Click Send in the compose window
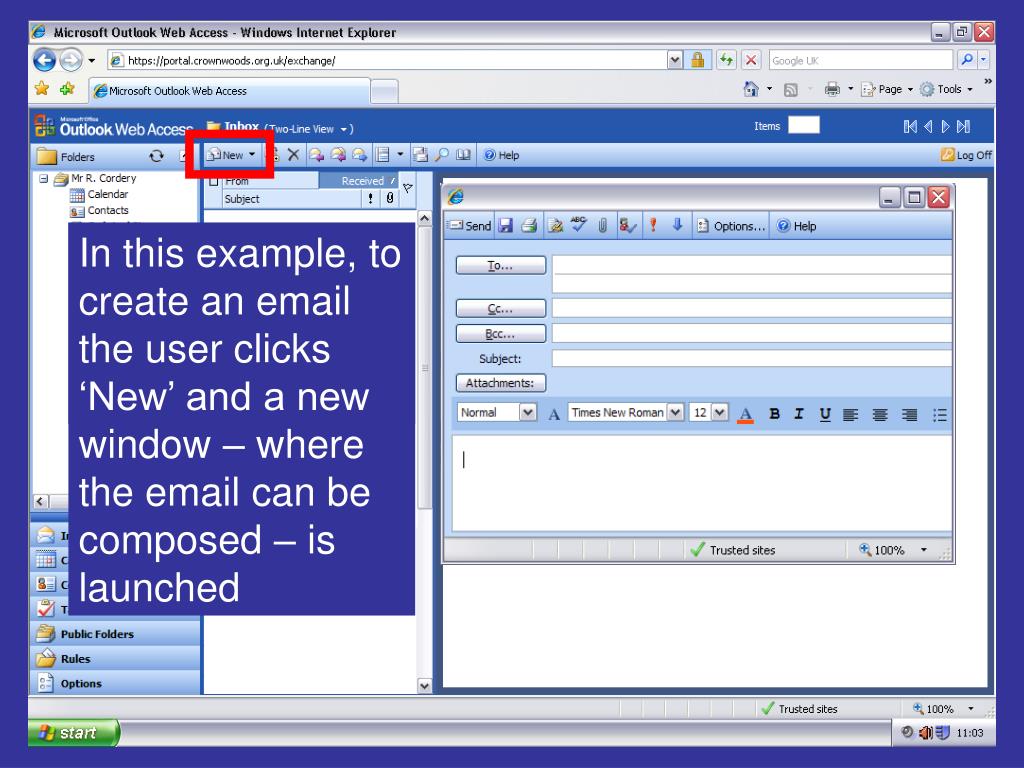The height and width of the screenshot is (768, 1024). 469,226
